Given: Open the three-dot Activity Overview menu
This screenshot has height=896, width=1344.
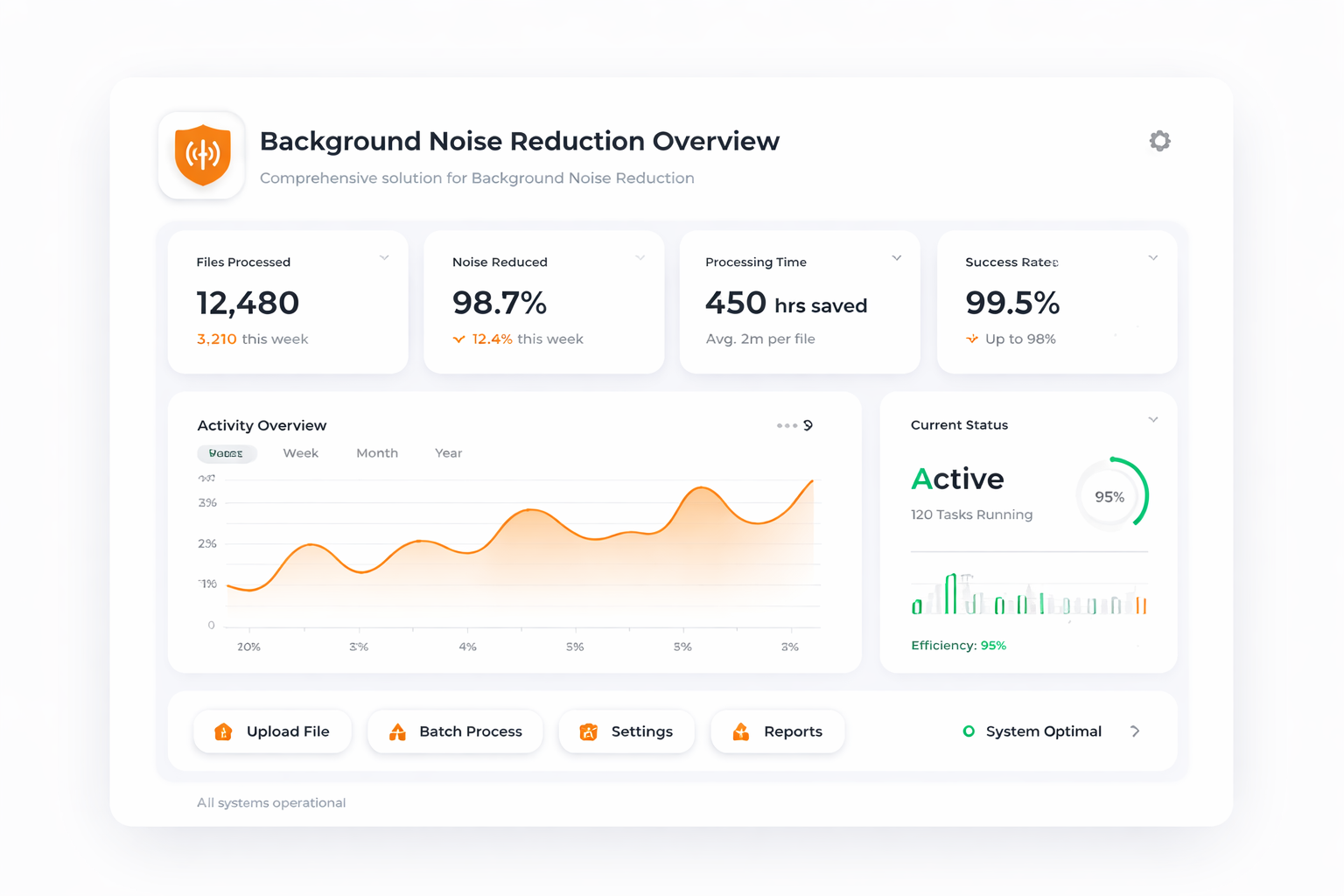Looking at the screenshot, I should (x=787, y=426).
